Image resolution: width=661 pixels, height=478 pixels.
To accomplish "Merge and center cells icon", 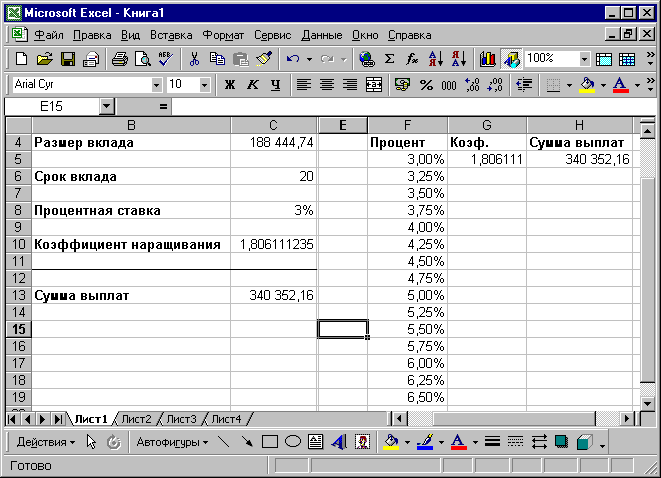I will tap(373, 85).
